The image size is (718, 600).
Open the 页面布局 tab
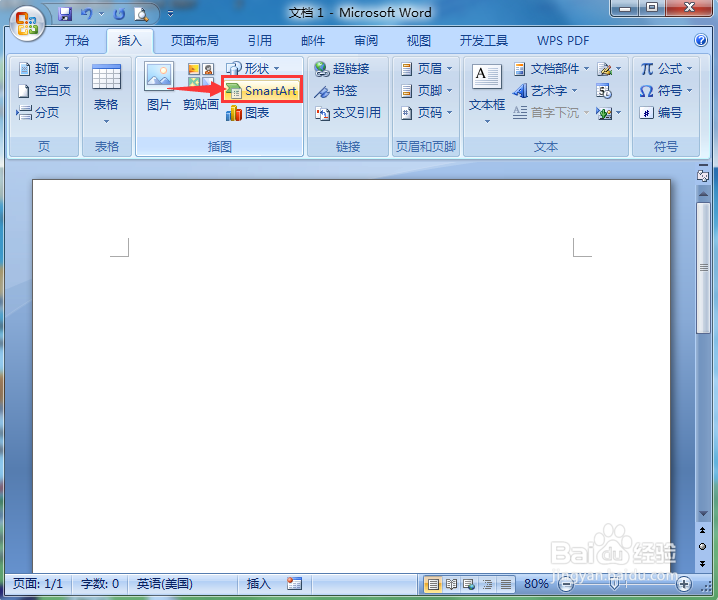[x=195, y=41]
